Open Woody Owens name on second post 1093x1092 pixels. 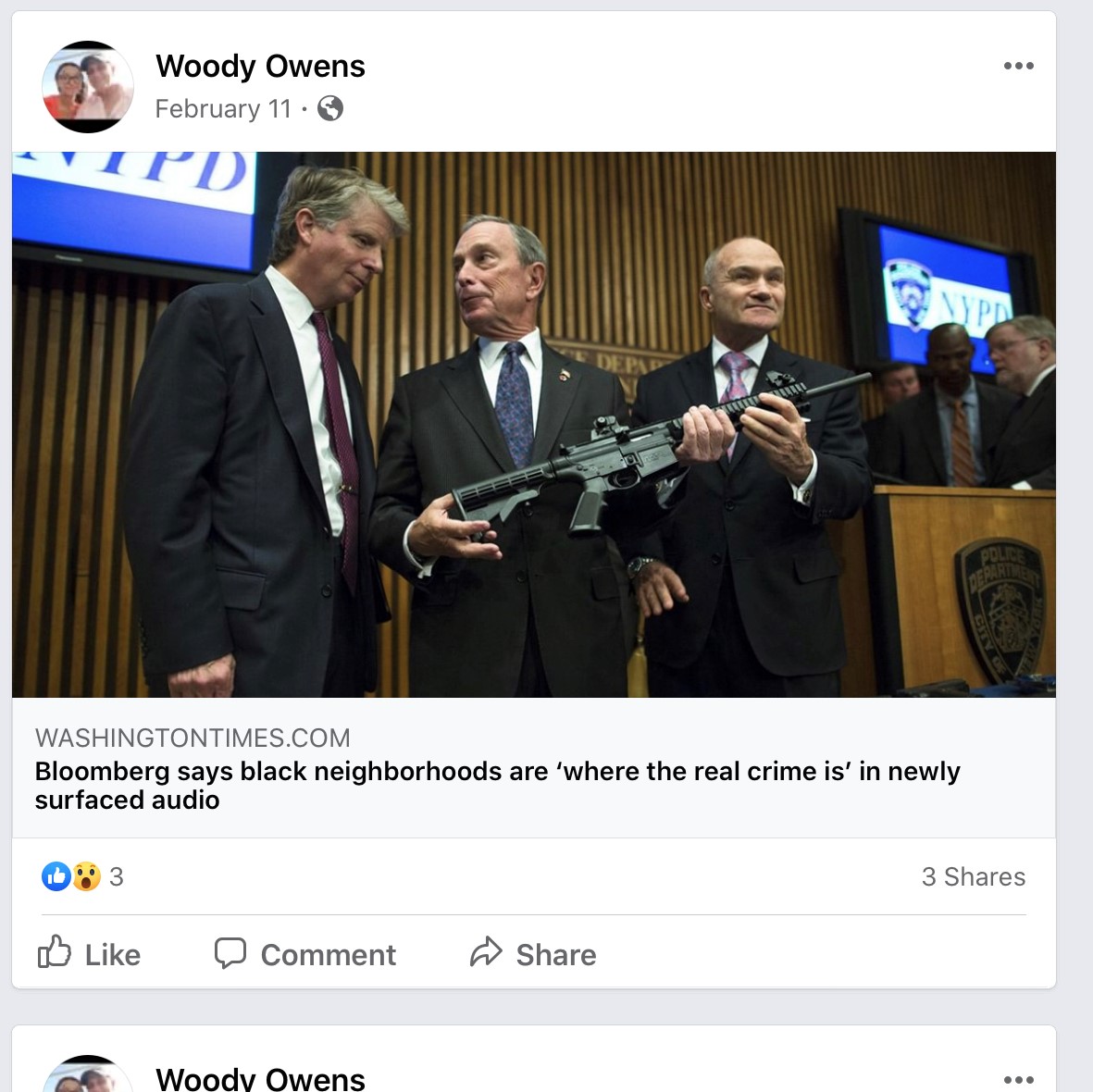[x=260, y=1078]
